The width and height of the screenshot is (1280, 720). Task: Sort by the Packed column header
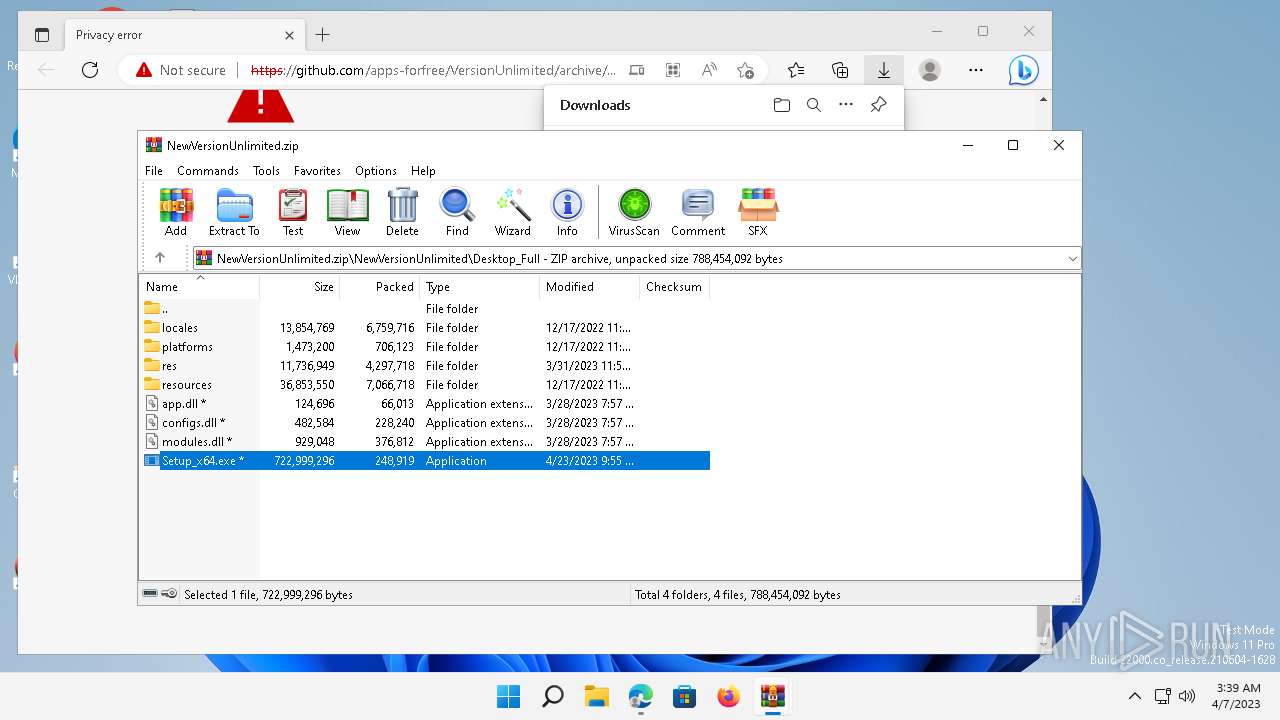(380, 287)
